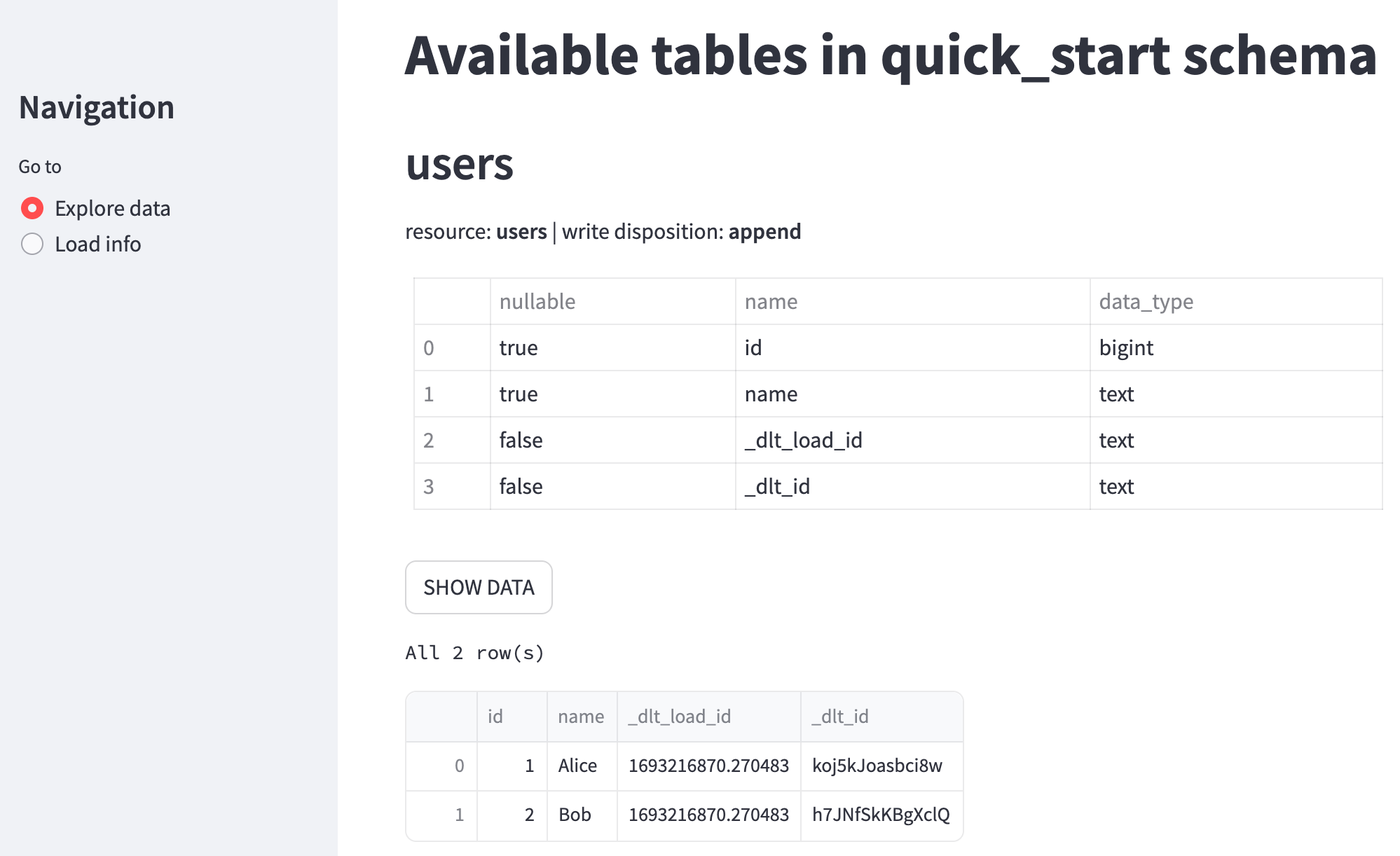1400x856 pixels.
Task: Click the text data type for _dlt_load_id
Action: click(x=1236, y=440)
